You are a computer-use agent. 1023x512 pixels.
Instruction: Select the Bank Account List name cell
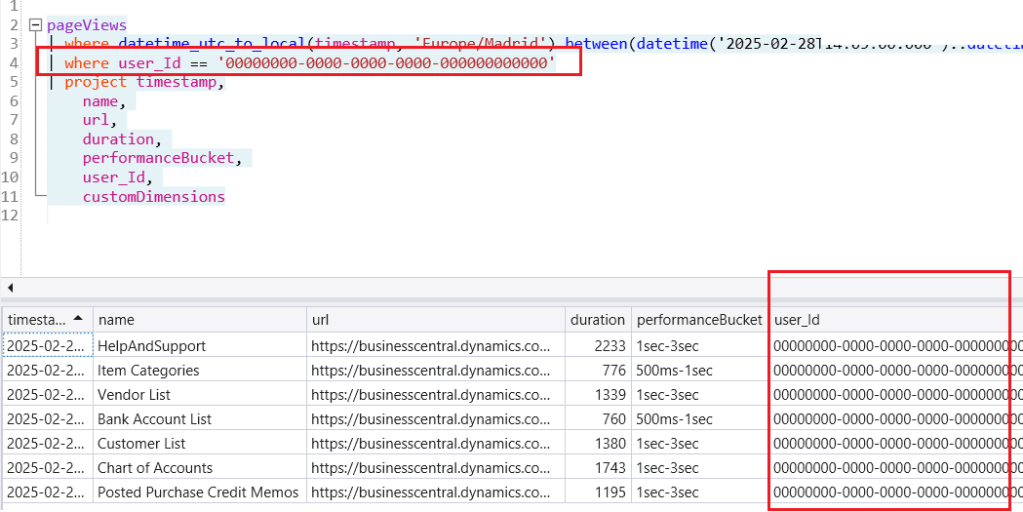(154, 419)
